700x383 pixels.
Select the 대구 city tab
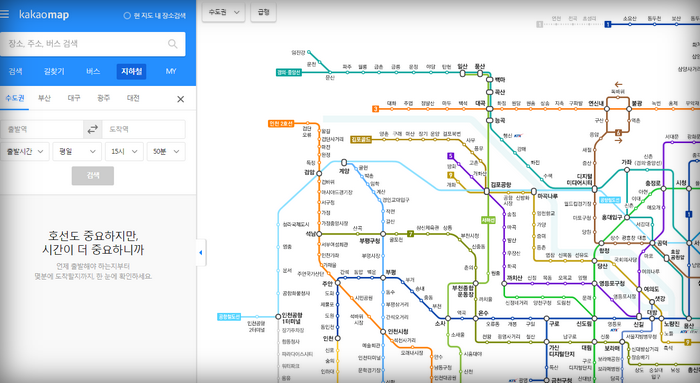point(74,98)
